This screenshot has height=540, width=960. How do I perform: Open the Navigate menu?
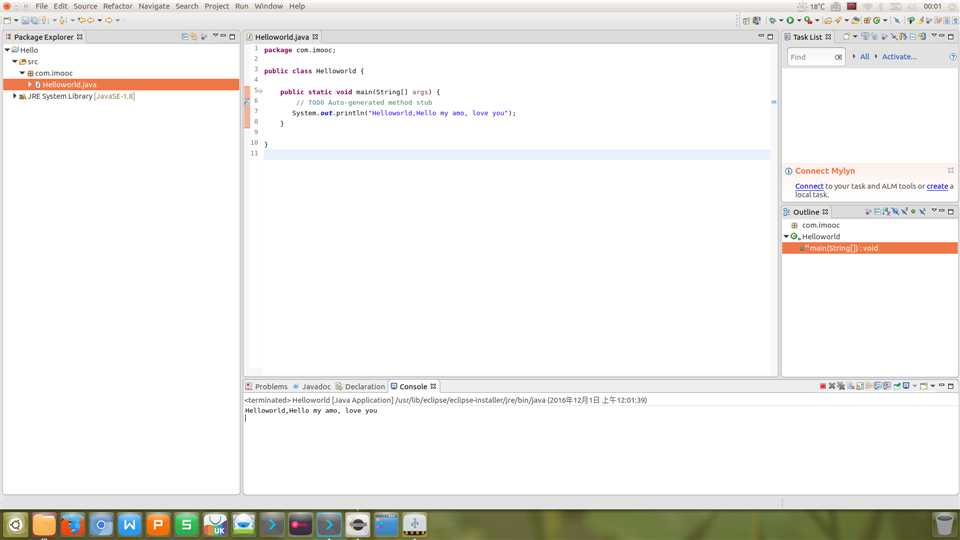[154, 6]
